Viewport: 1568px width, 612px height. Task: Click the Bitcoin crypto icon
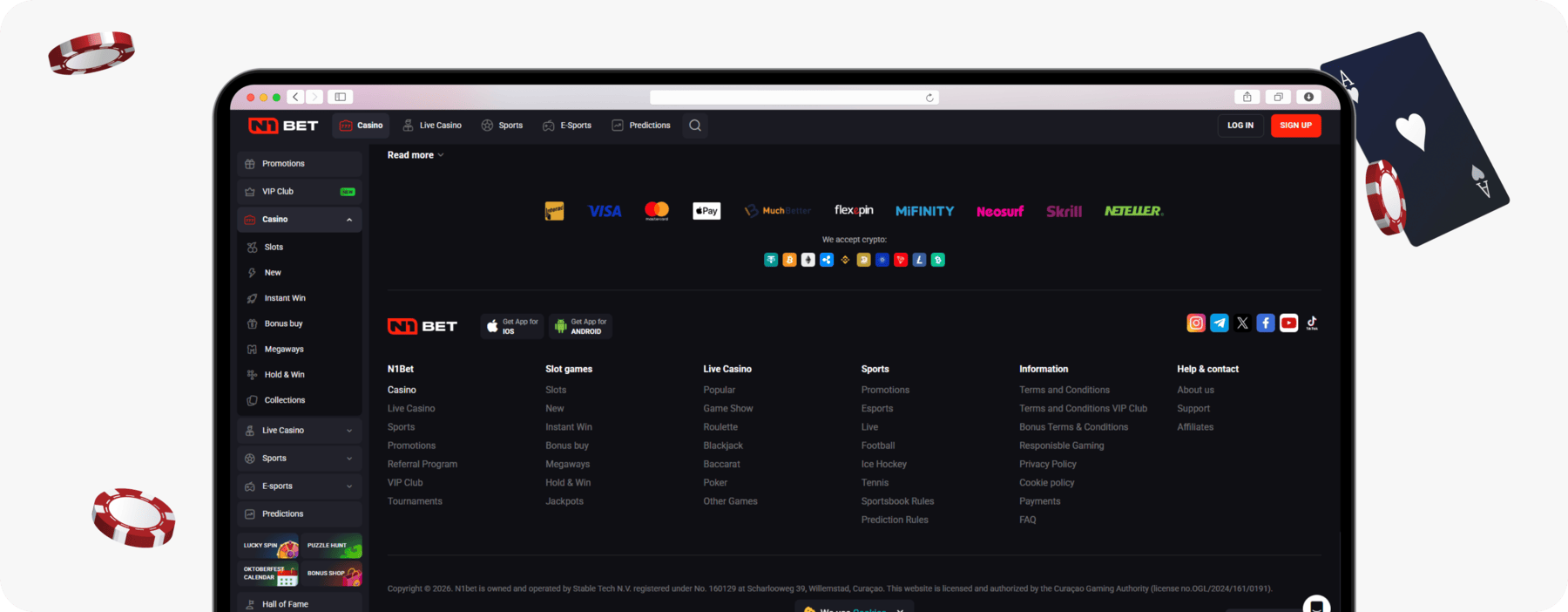[789, 260]
